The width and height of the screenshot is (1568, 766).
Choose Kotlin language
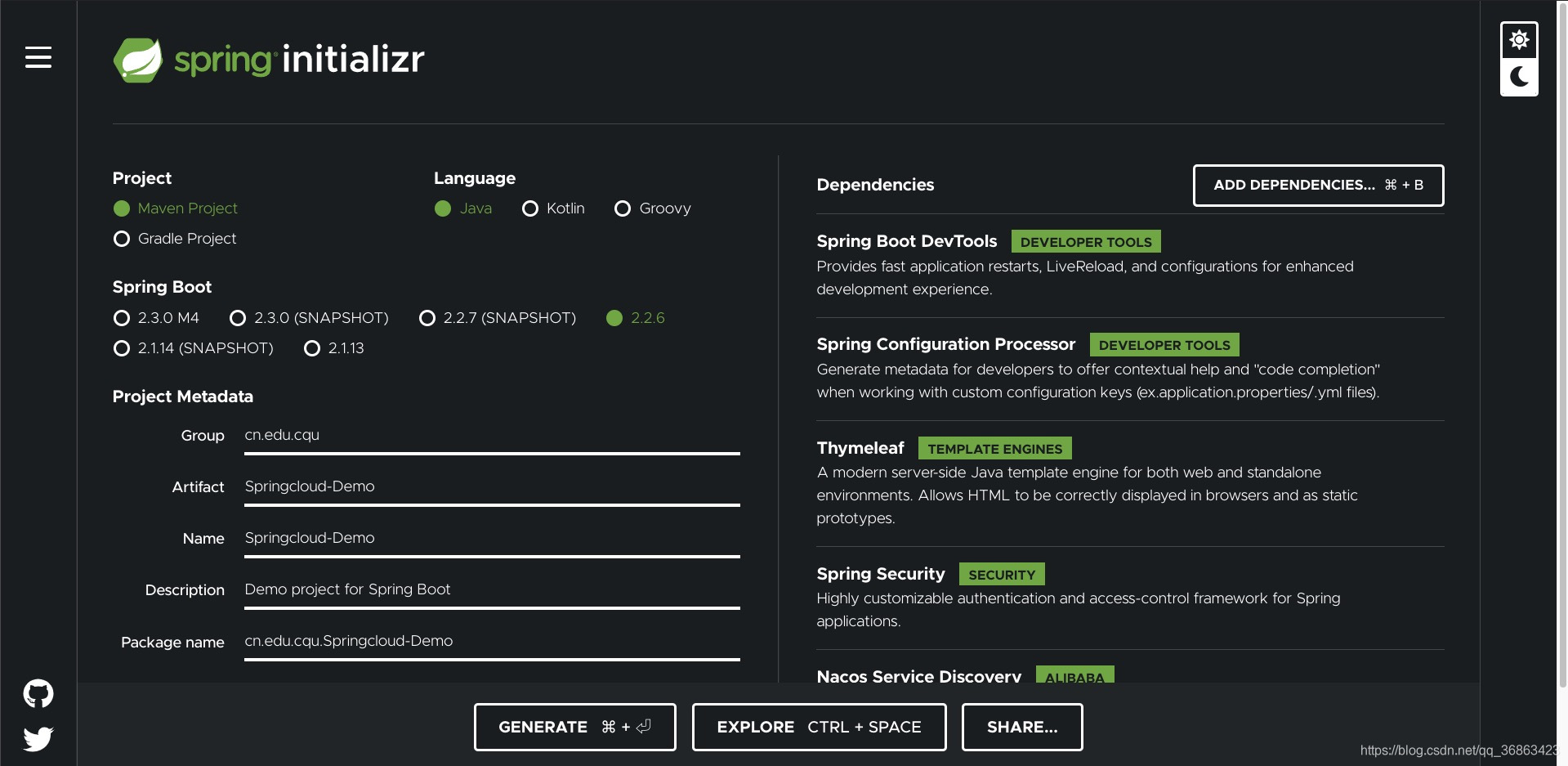click(553, 208)
